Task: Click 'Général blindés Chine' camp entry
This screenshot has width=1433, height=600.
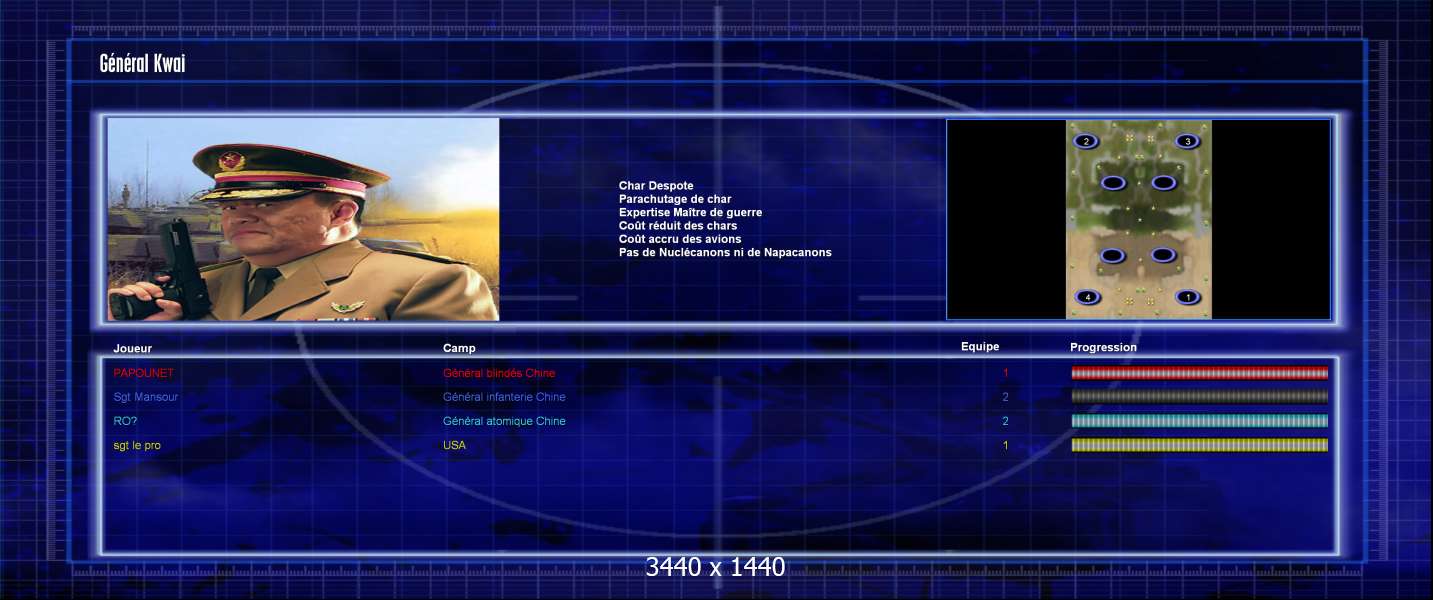Action: 499,373
